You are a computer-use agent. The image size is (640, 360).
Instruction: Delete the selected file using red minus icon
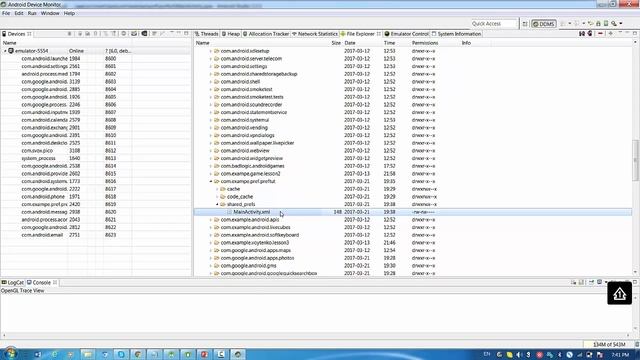[600, 34]
